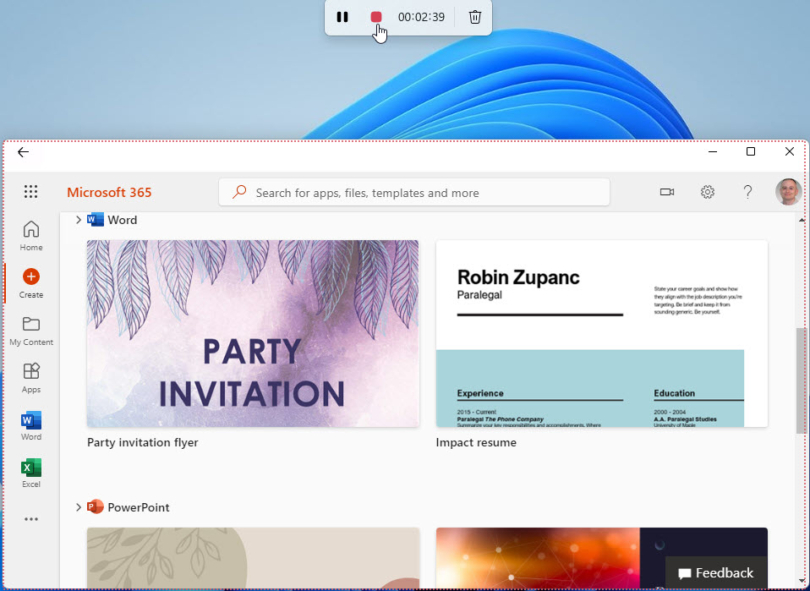Image resolution: width=810 pixels, height=591 pixels.
Task: Pause the screen recording
Action: coord(343,17)
